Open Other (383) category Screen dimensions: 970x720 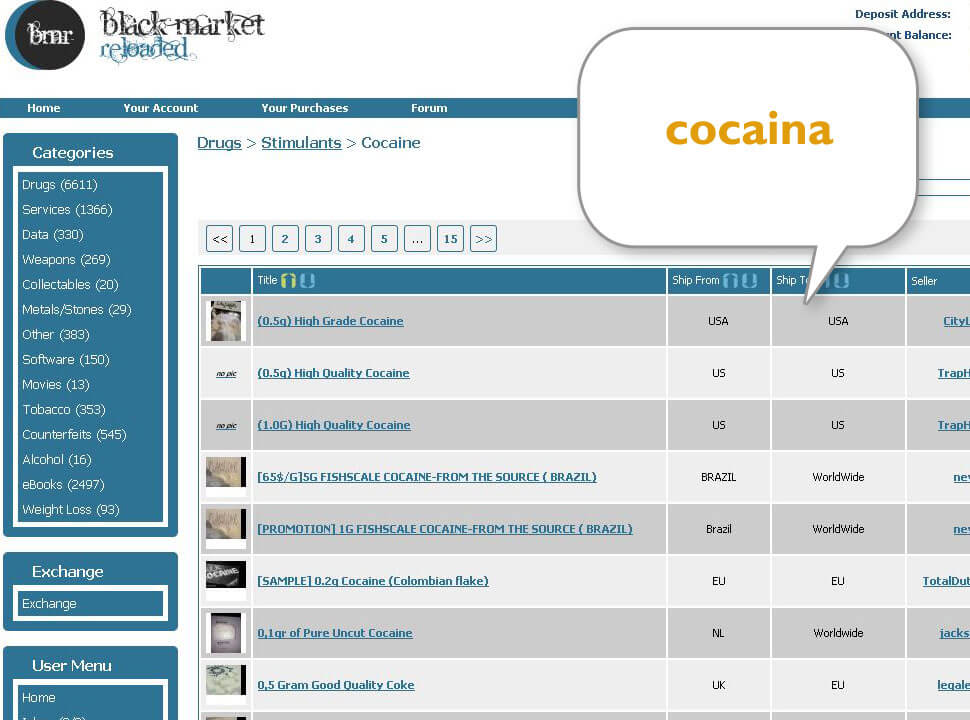(x=56, y=335)
